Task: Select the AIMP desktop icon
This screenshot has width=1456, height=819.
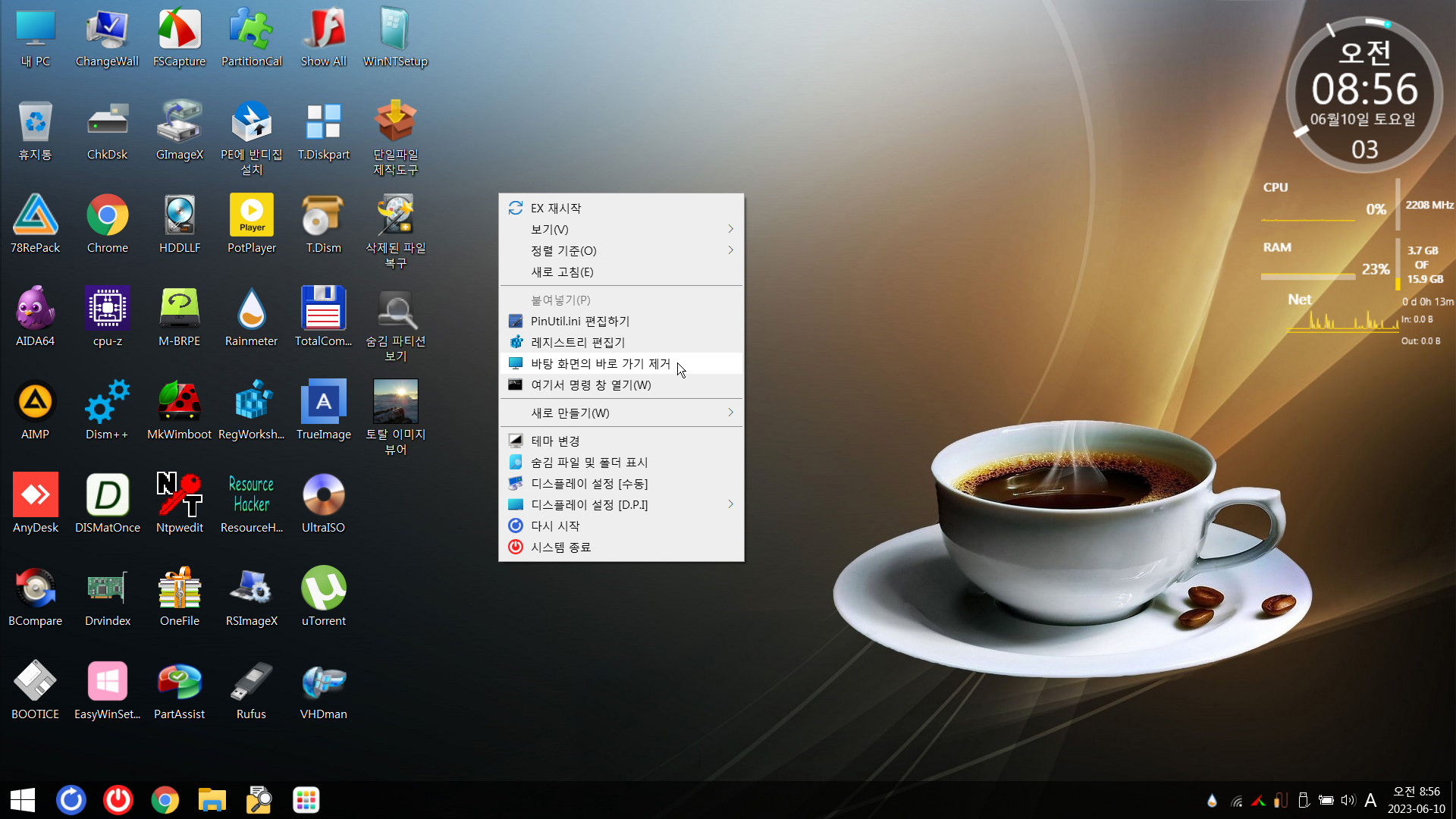Action: click(x=35, y=411)
